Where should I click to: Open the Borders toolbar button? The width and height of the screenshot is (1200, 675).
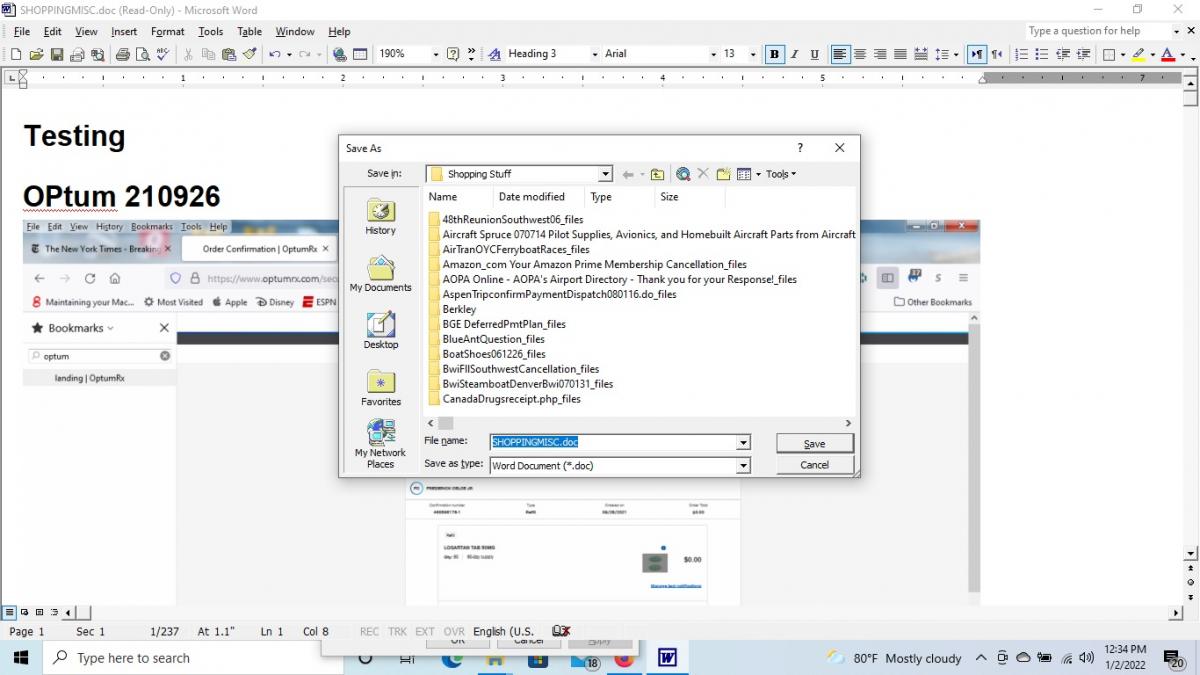[1108, 54]
